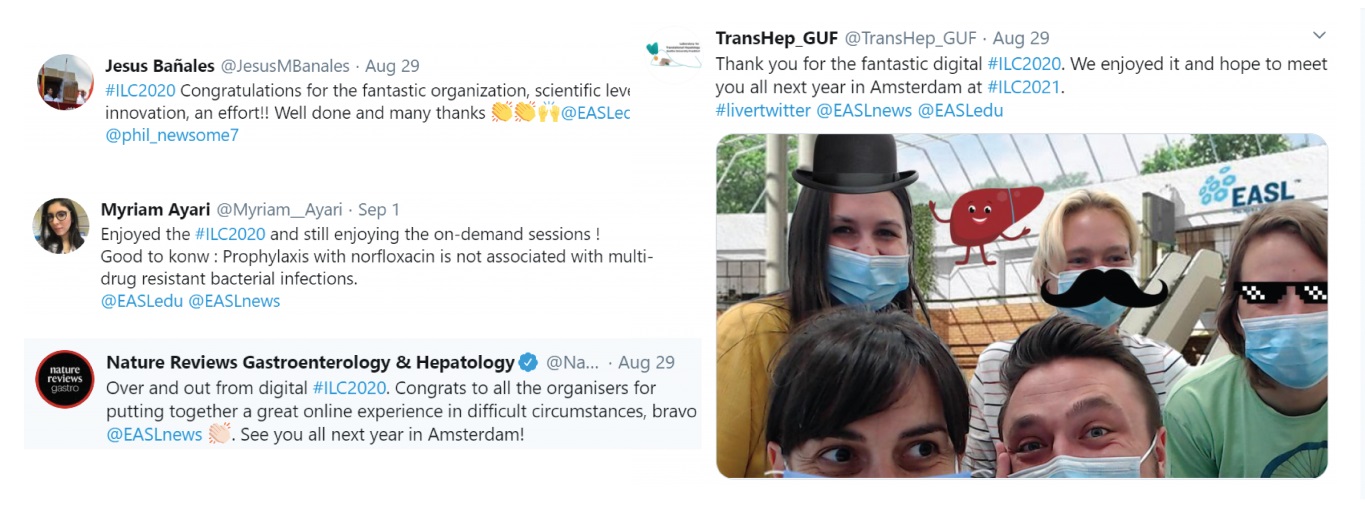Screen dimensions: 1365x506
Task: Click the blue verified badge icon
Action: pyautogui.click(x=528, y=362)
